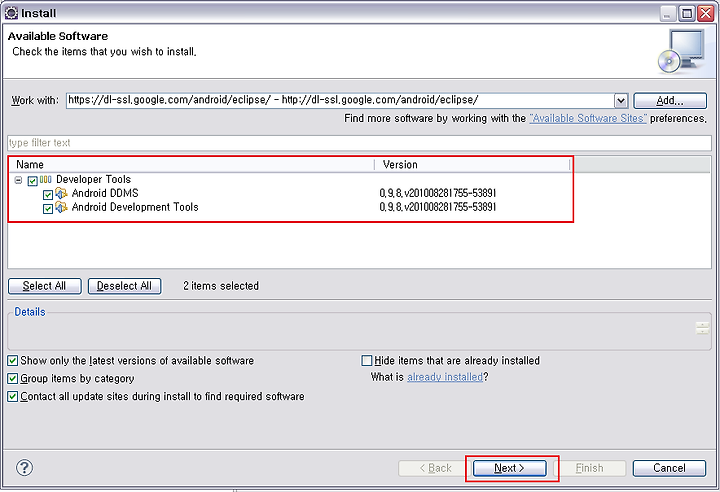Enable Hide items that are already installed
This screenshot has width=720, height=492.
[366, 361]
